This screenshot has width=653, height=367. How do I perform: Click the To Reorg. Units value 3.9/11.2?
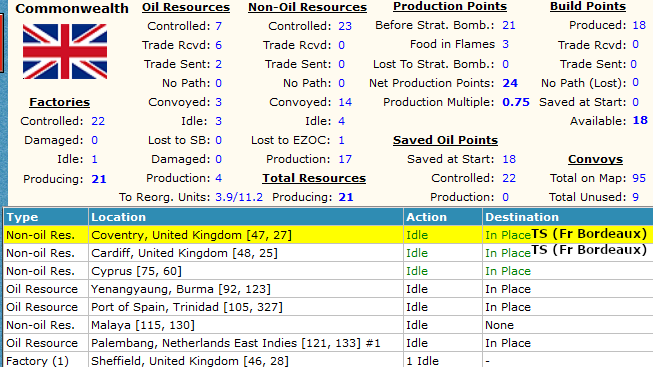(x=239, y=197)
